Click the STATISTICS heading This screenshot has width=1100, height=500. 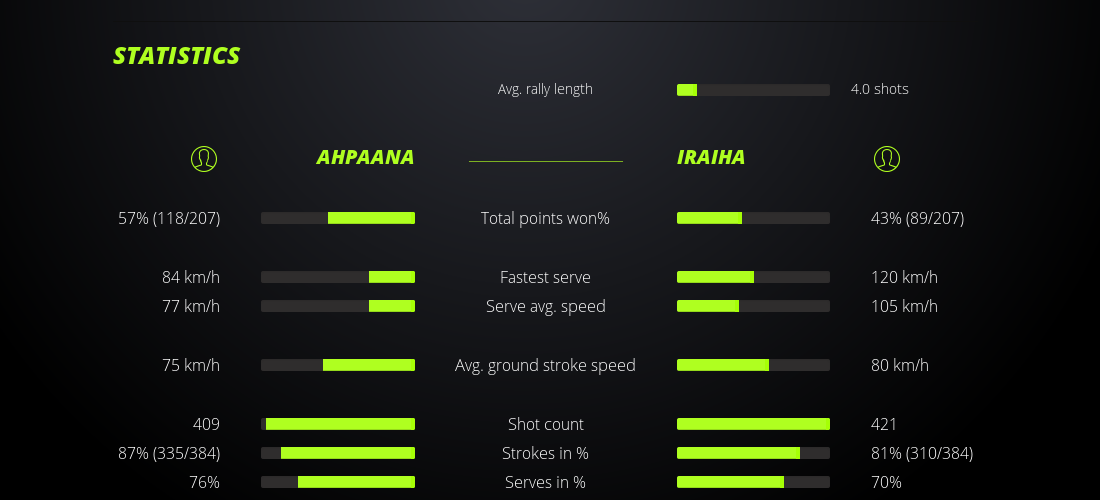[177, 56]
